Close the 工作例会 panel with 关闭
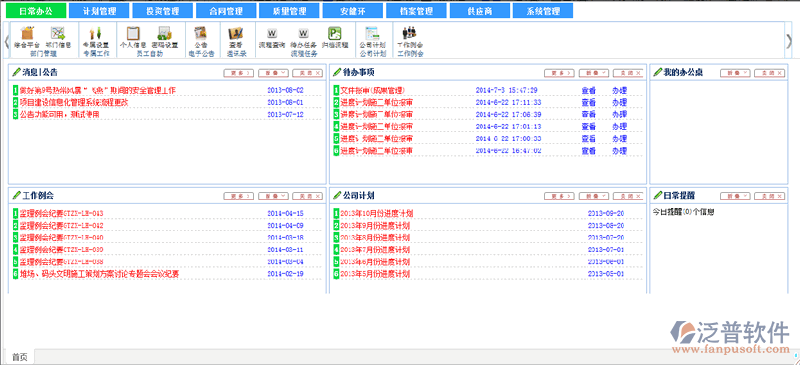The height and width of the screenshot is (365, 800). click(308, 196)
